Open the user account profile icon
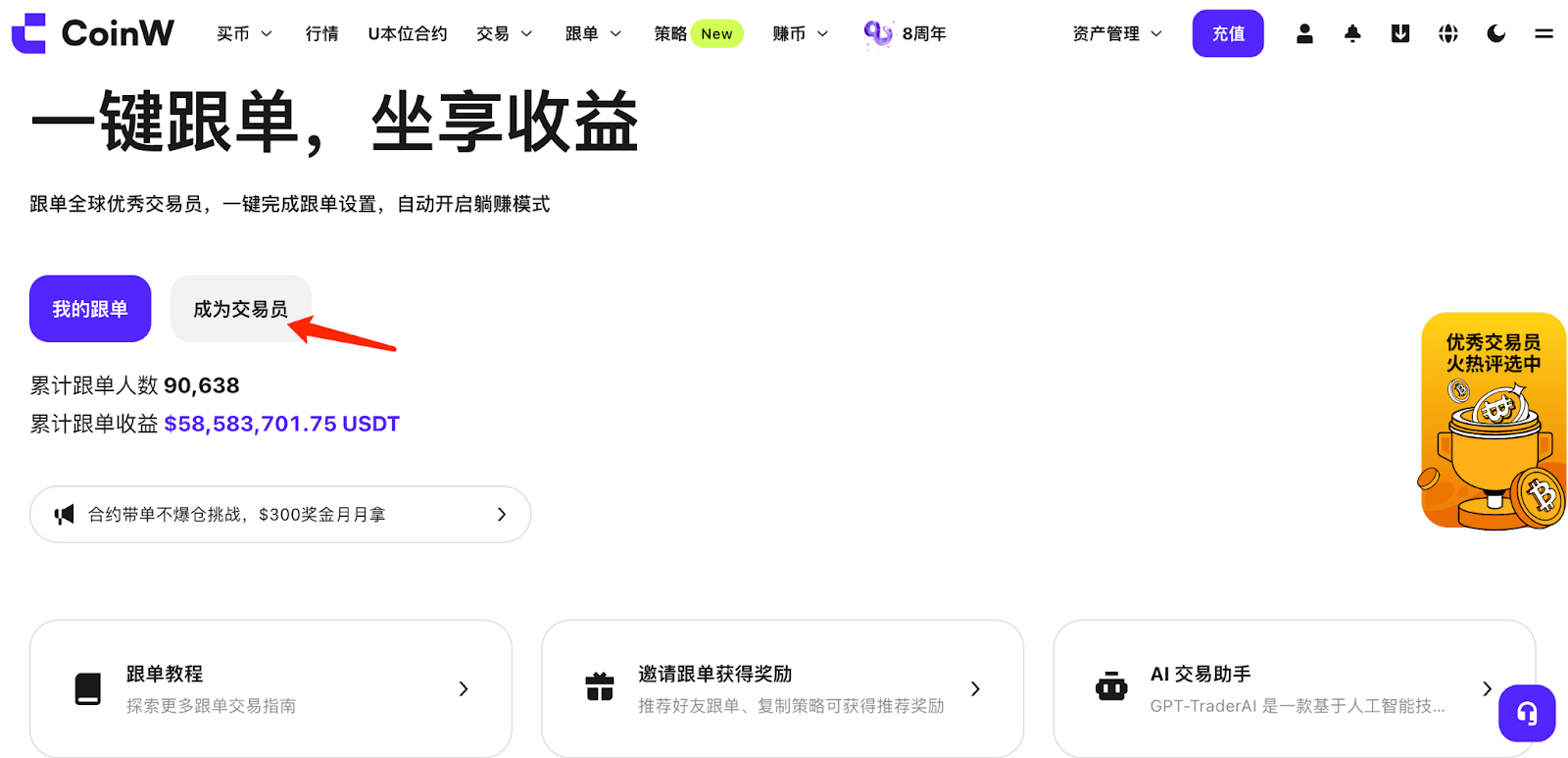The height and width of the screenshot is (758, 1568). point(1304,33)
